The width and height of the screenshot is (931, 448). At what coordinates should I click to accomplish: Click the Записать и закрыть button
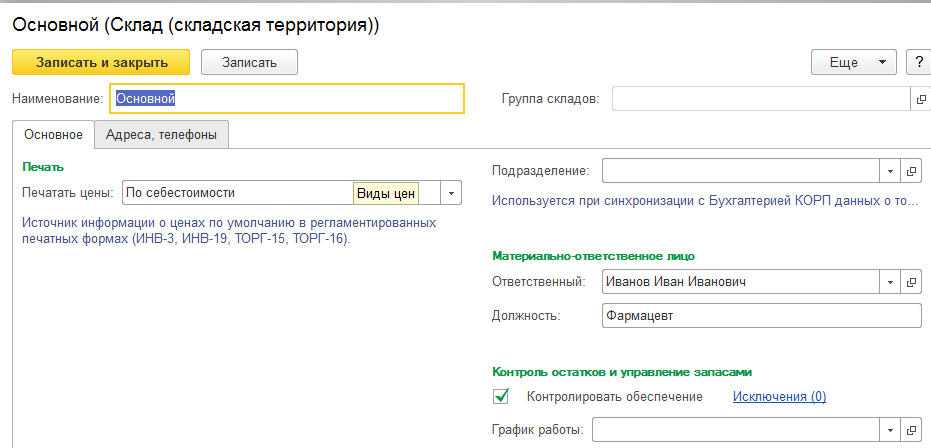point(101,62)
